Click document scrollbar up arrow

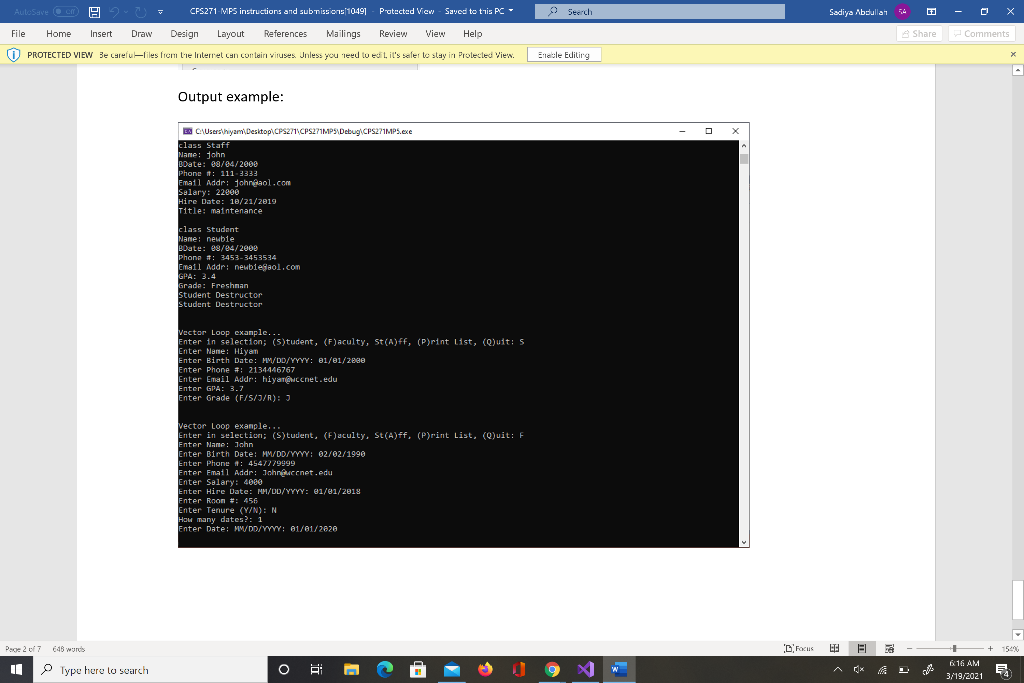1017,70
